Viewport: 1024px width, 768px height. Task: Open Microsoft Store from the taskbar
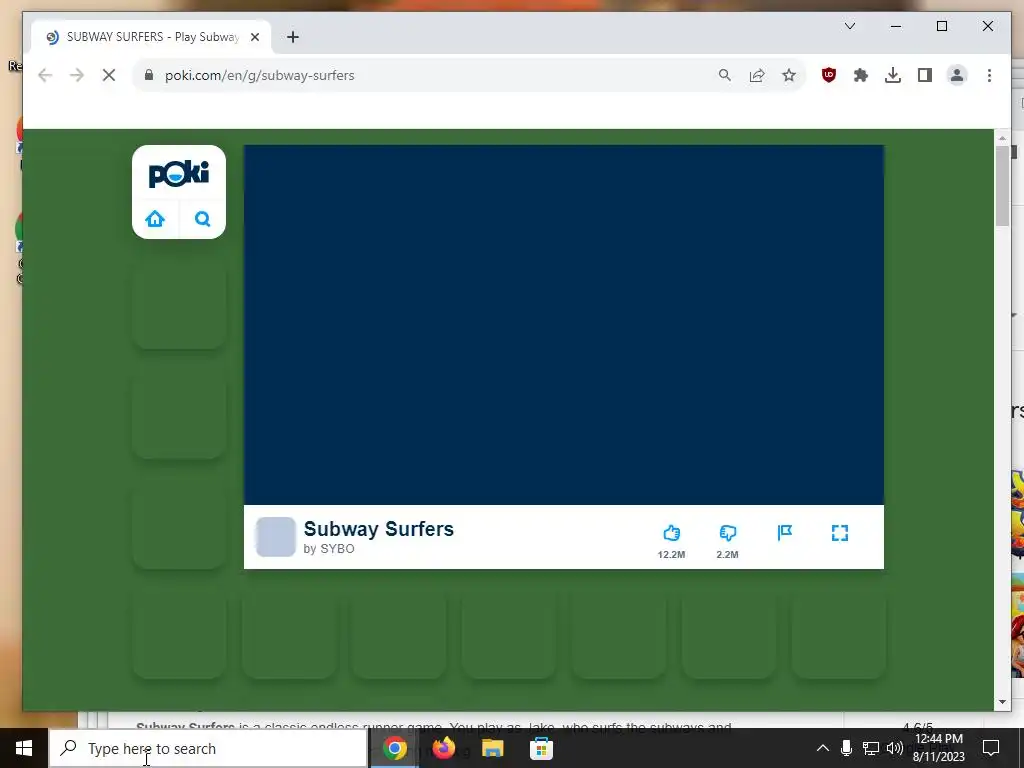click(541, 748)
